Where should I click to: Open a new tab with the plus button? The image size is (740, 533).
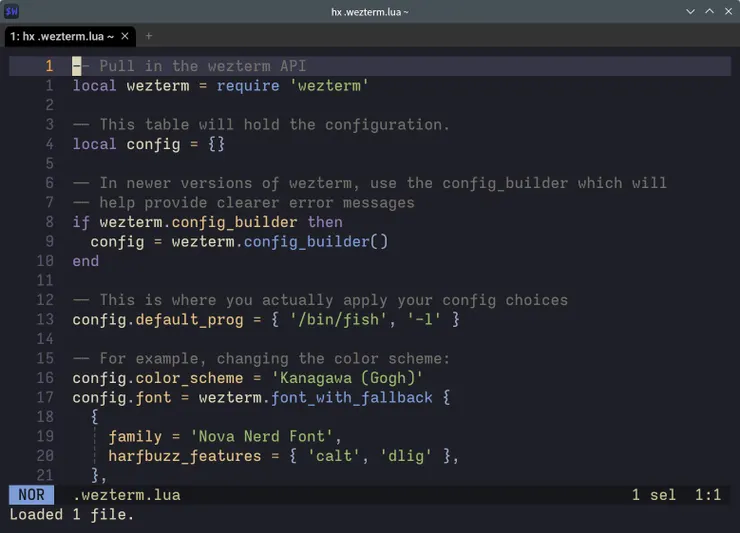click(149, 36)
